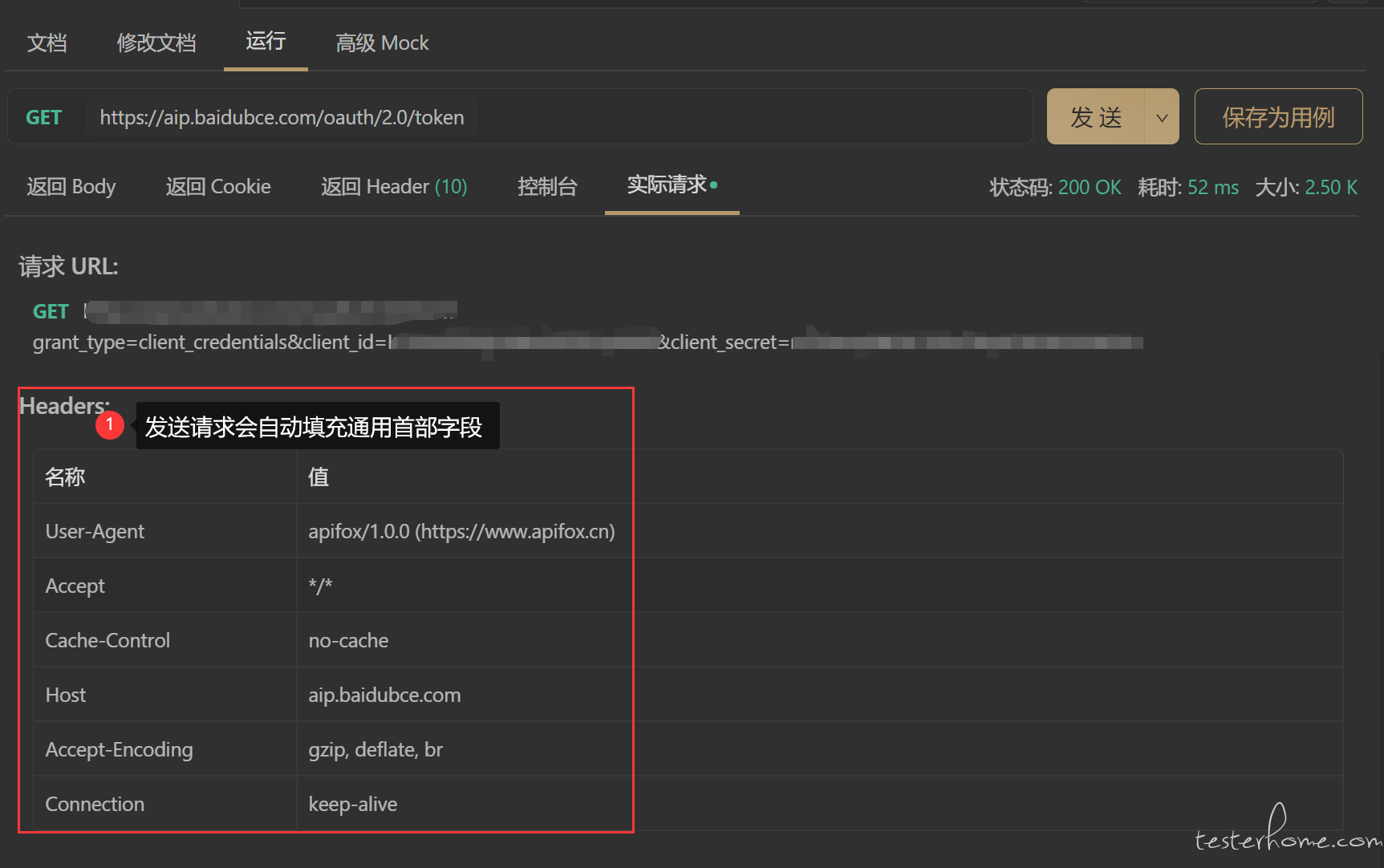Select the Accept-Encoding header row
Viewport: 1384px width, 868px height.
688,749
